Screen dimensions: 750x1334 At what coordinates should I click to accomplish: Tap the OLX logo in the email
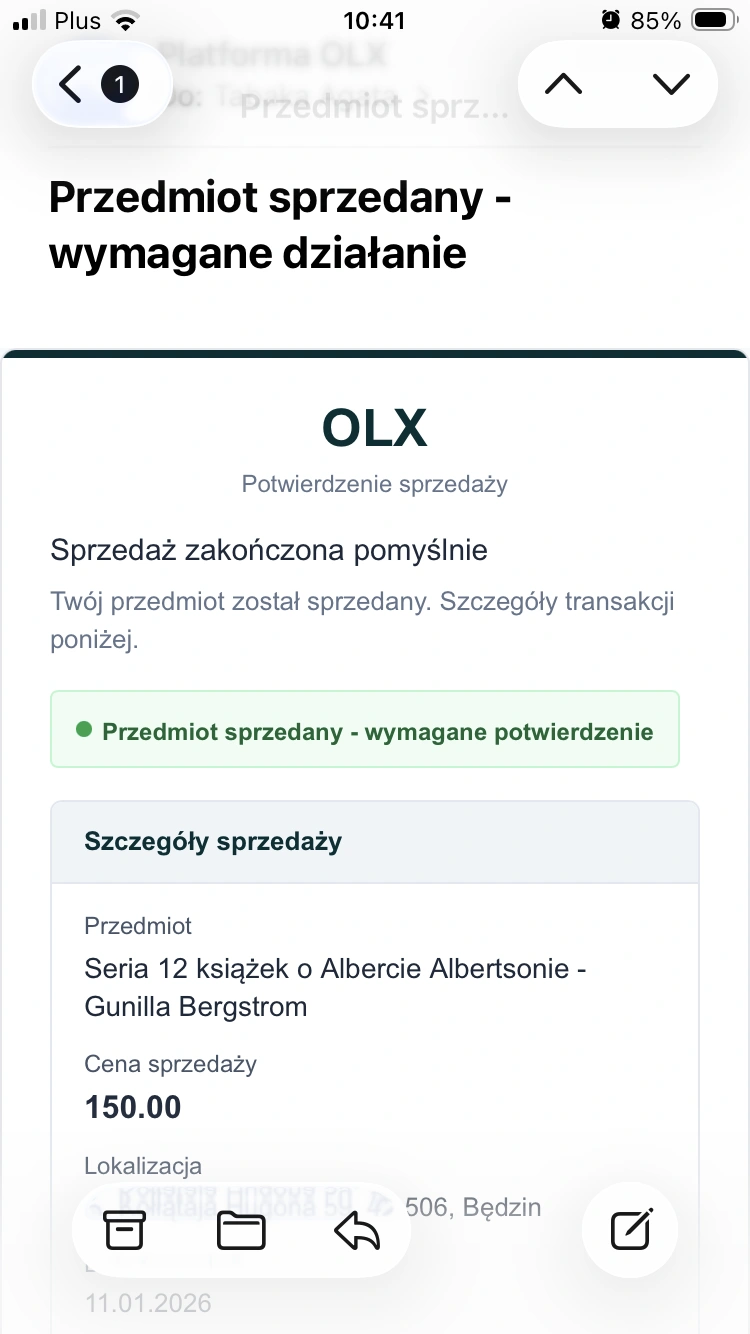(x=374, y=428)
